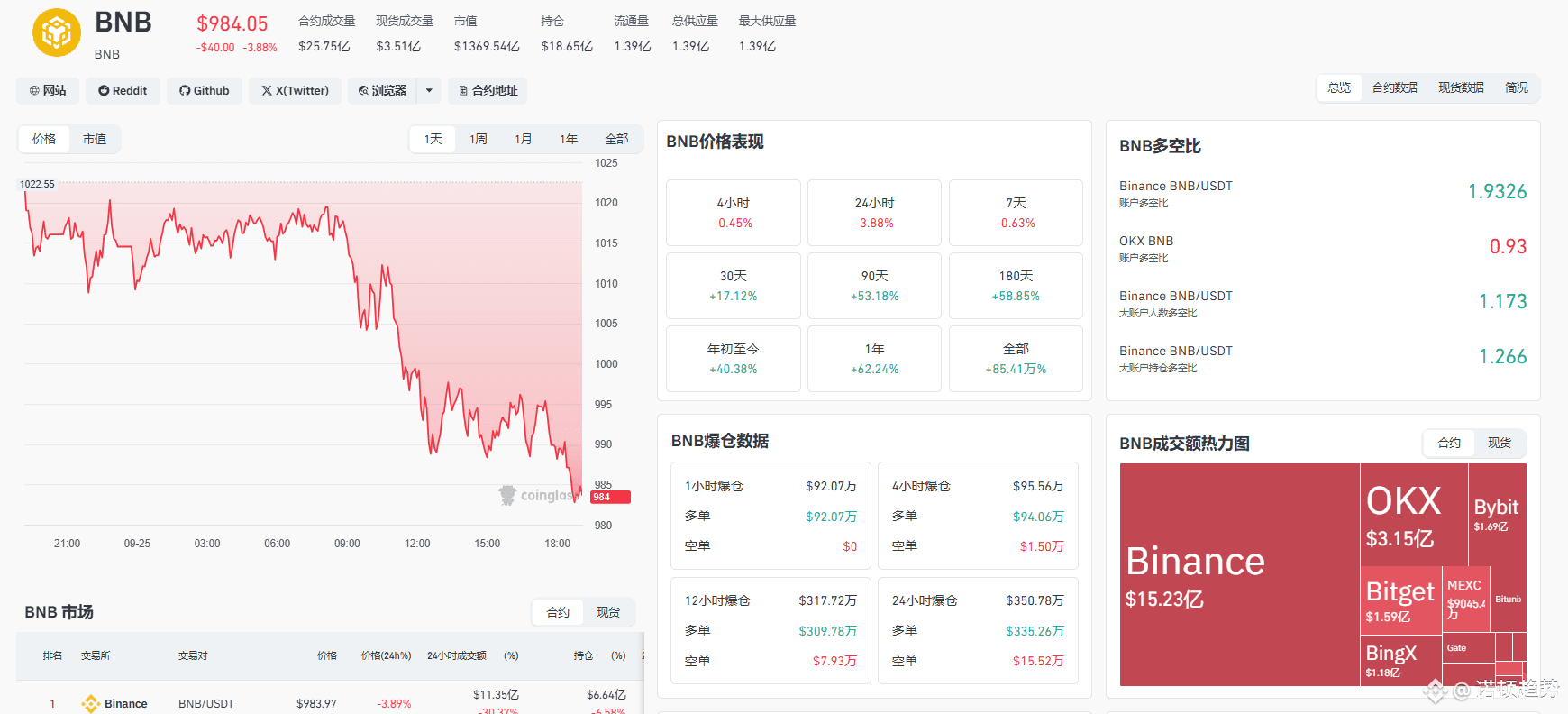1568x714 pixels.
Task: Click the MEXC heatmap block
Action: pos(1466,599)
